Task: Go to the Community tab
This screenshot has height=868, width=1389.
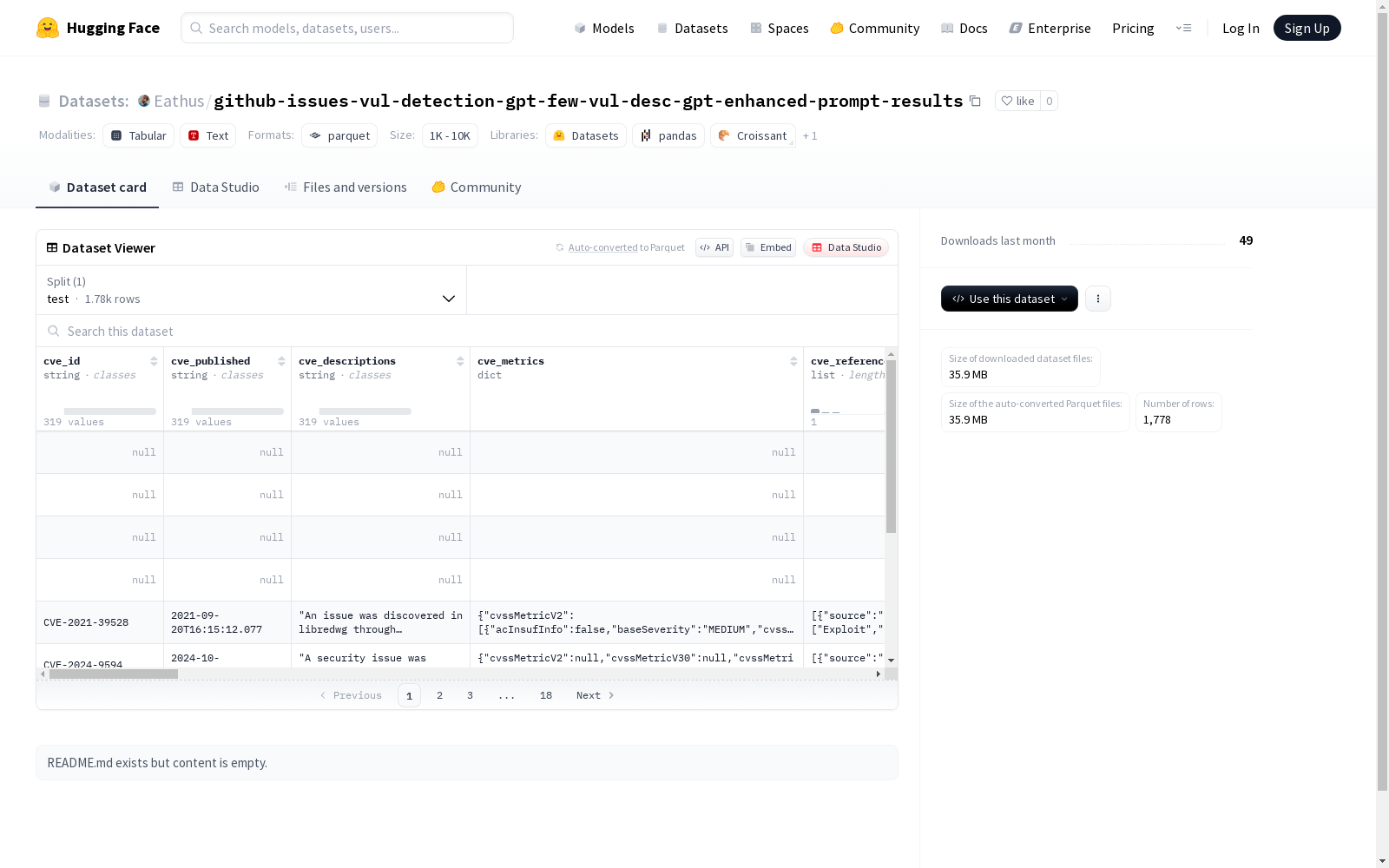Action: coord(477,187)
